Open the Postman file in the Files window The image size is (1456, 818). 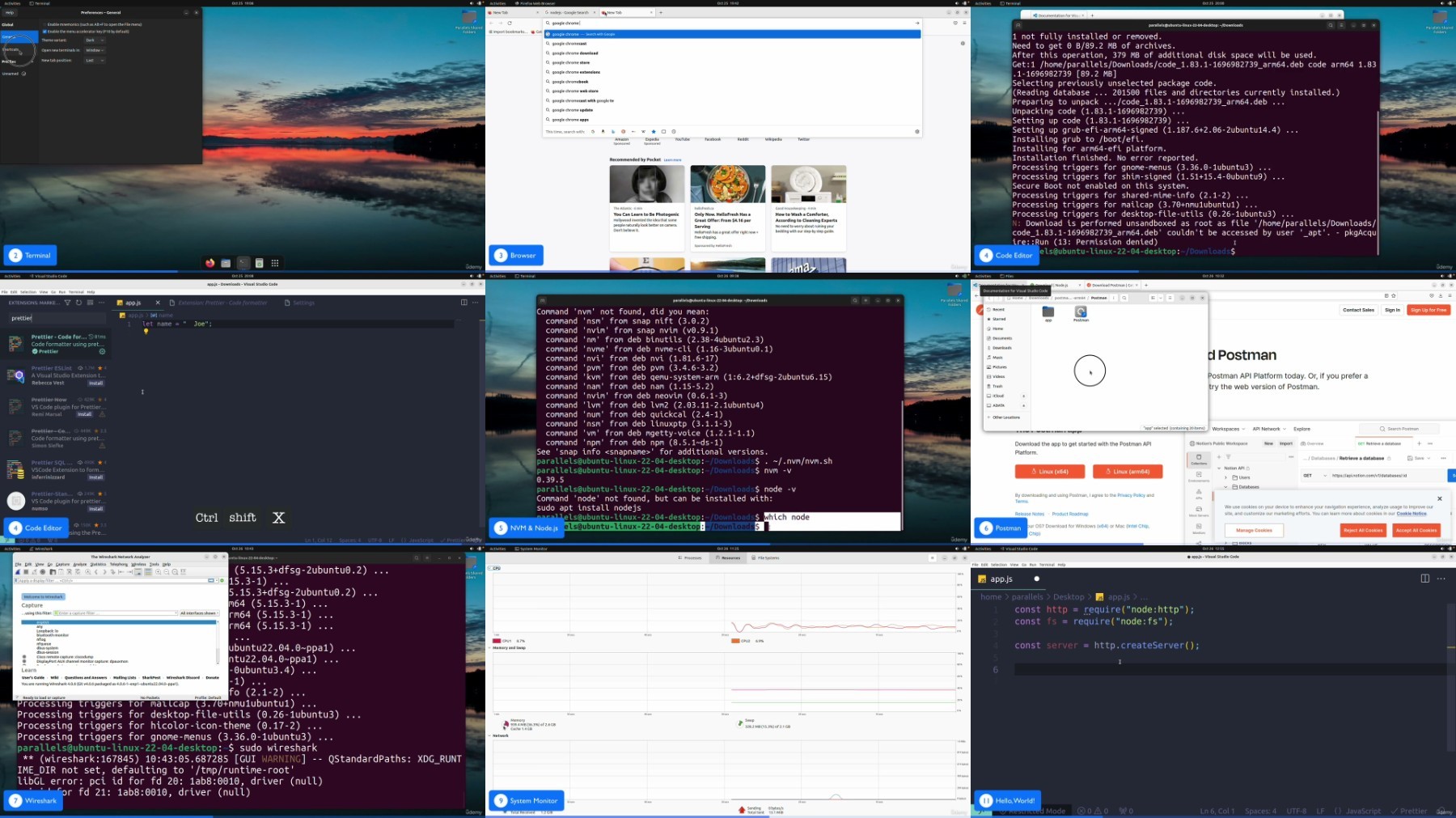click(1081, 312)
